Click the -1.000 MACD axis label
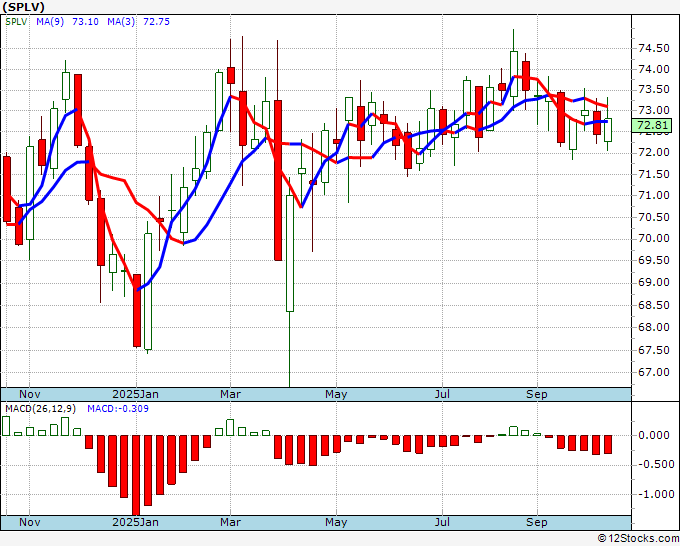Viewport: 680px width, 546px height. point(652,494)
